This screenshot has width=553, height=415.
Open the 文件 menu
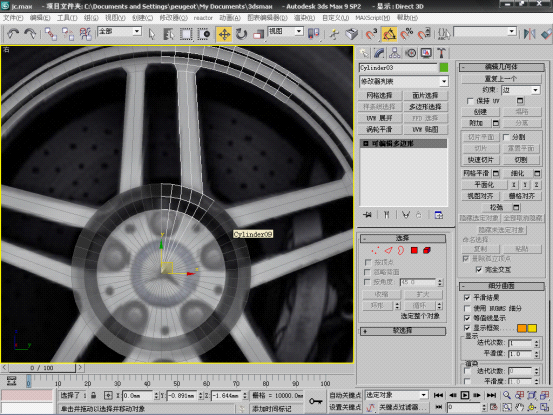pyautogui.click(x=13, y=18)
